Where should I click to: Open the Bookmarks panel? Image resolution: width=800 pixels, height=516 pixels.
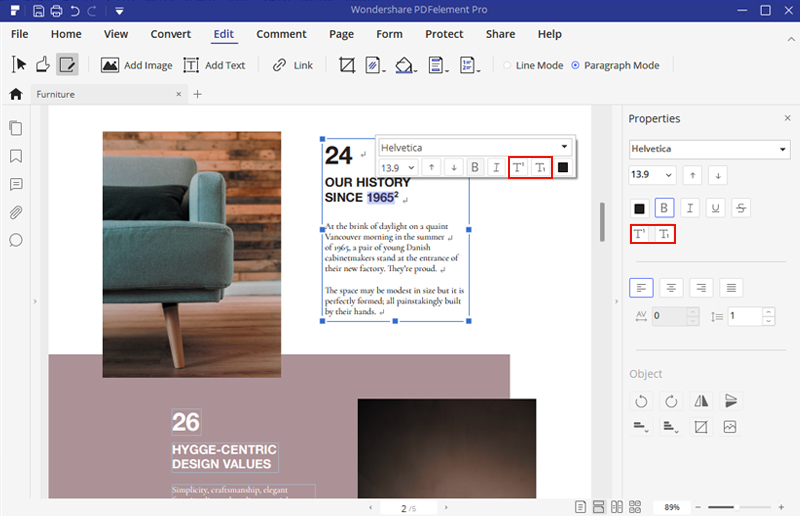tap(16, 156)
